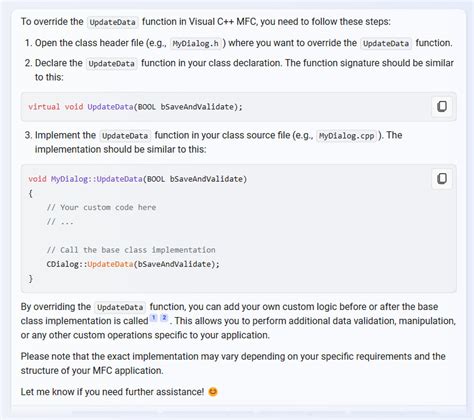
Task: Click UpdateData code chip in the first sentence
Action: pyautogui.click(x=113, y=22)
